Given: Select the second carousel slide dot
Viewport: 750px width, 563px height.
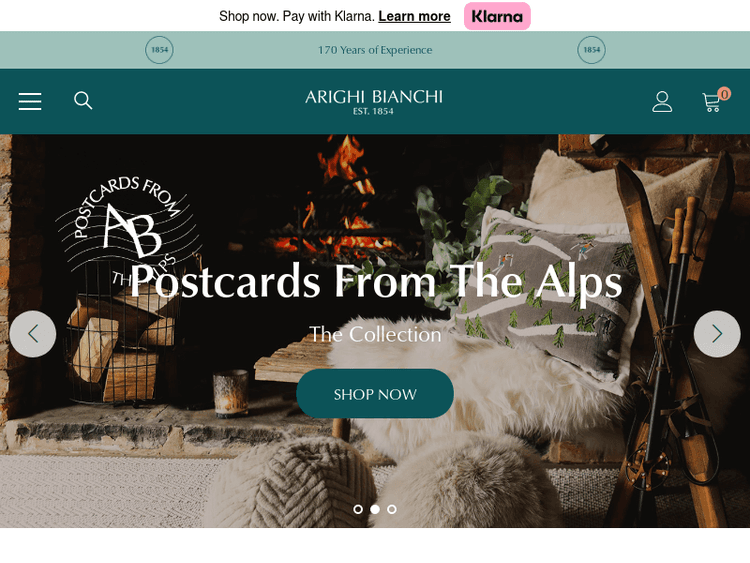Looking at the screenshot, I should [375, 509].
